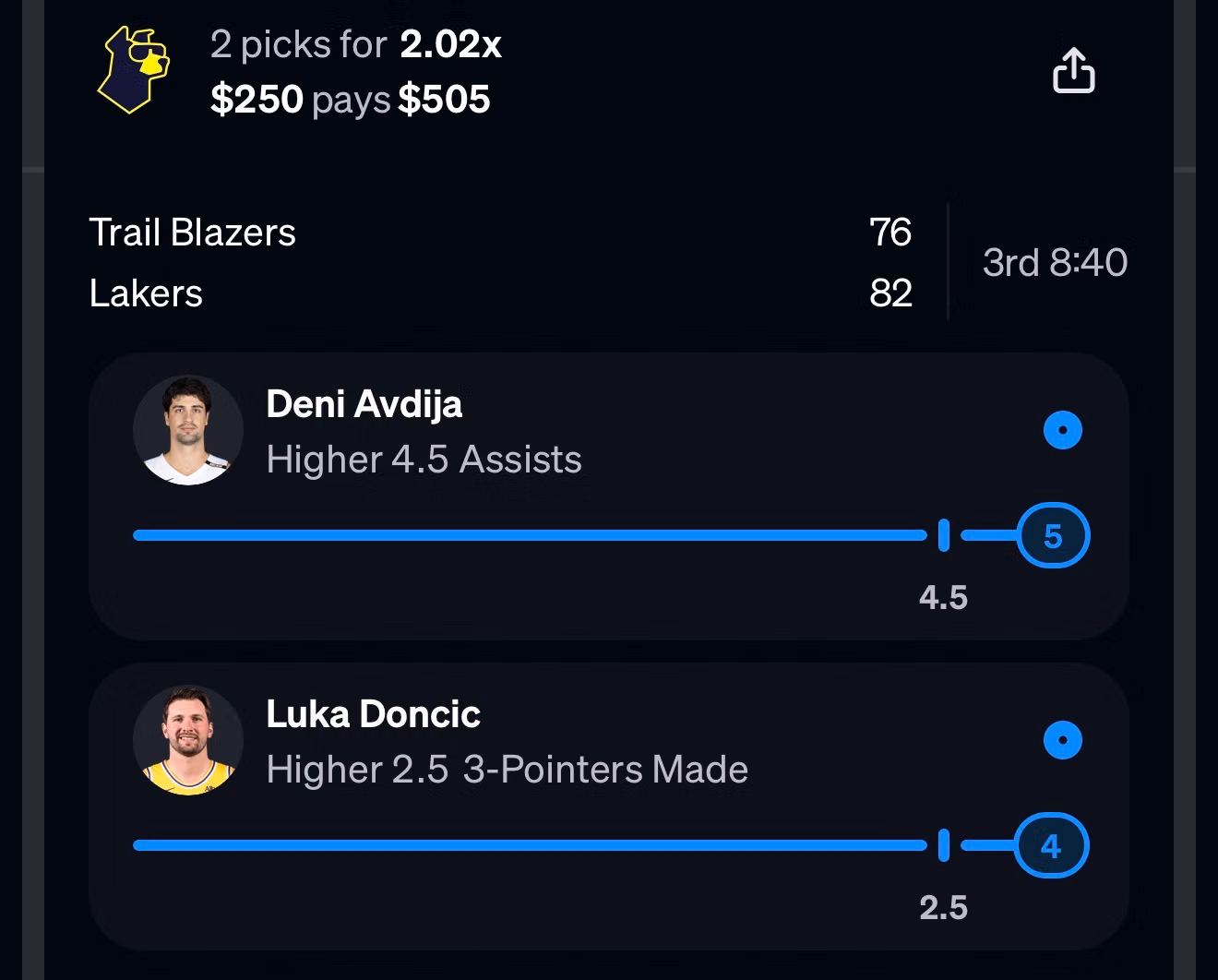Tap the 4.5 line marker on Avdija's bar
This screenshot has height=980, width=1218.
pyautogui.click(x=943, y=535)
